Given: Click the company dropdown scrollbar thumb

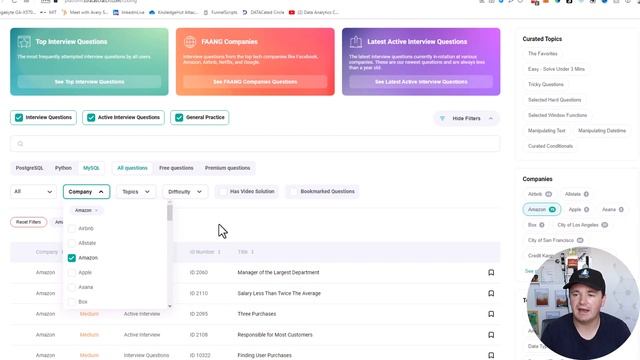Looking at the screenshot, I should pos(170,213).
